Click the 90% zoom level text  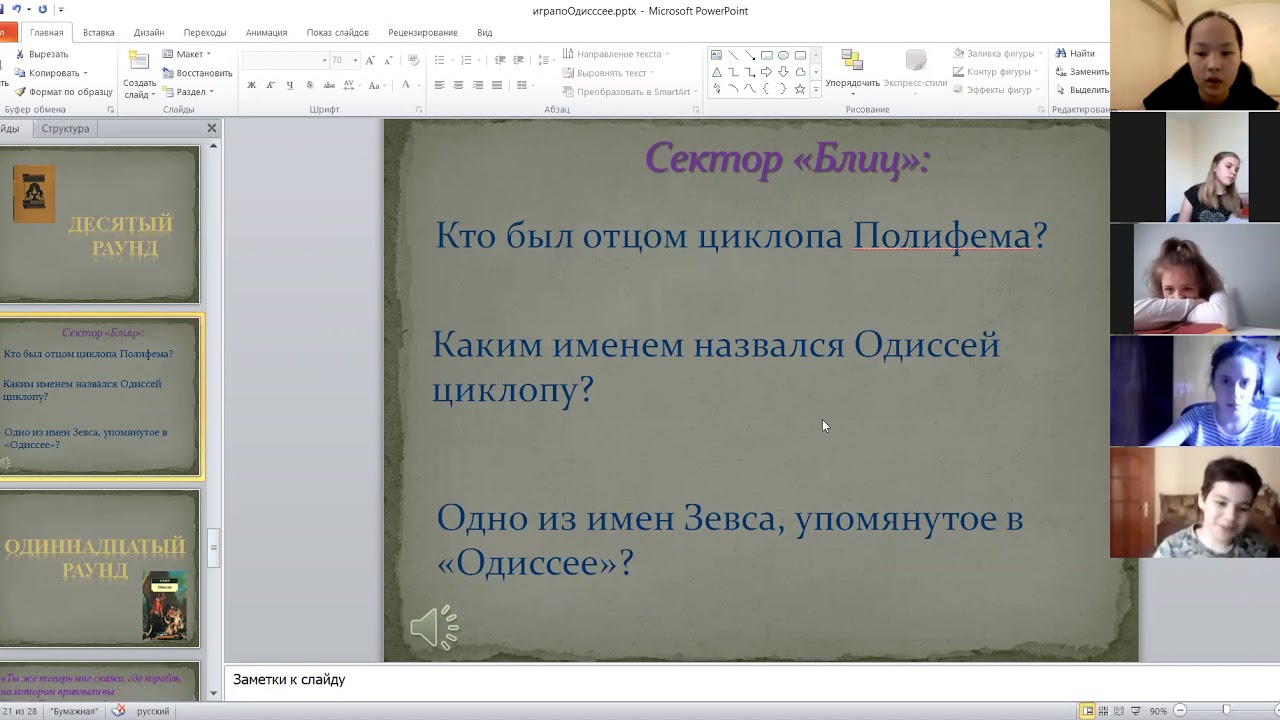[1158, 711]
